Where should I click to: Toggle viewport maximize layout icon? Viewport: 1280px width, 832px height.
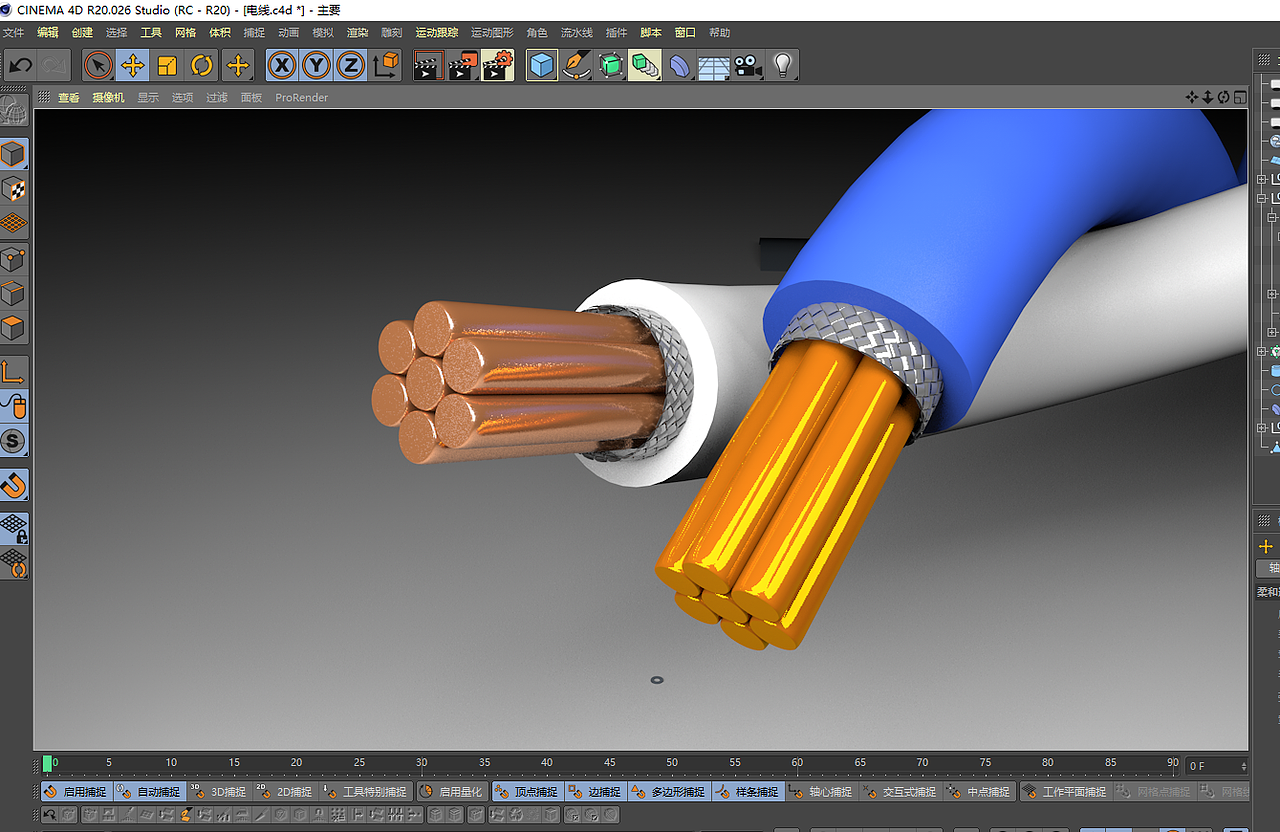tap(1240, 97)
